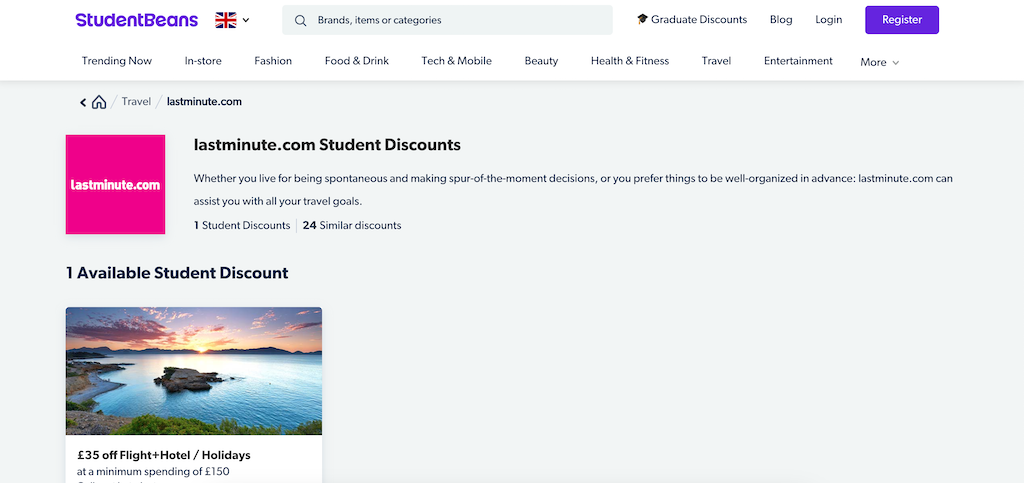Open the sunset beach offer image

point(194,371)
